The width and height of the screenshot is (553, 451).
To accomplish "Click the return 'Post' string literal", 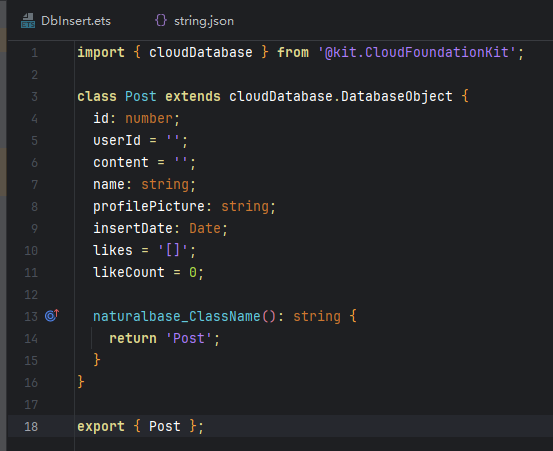I will [189, 339].
